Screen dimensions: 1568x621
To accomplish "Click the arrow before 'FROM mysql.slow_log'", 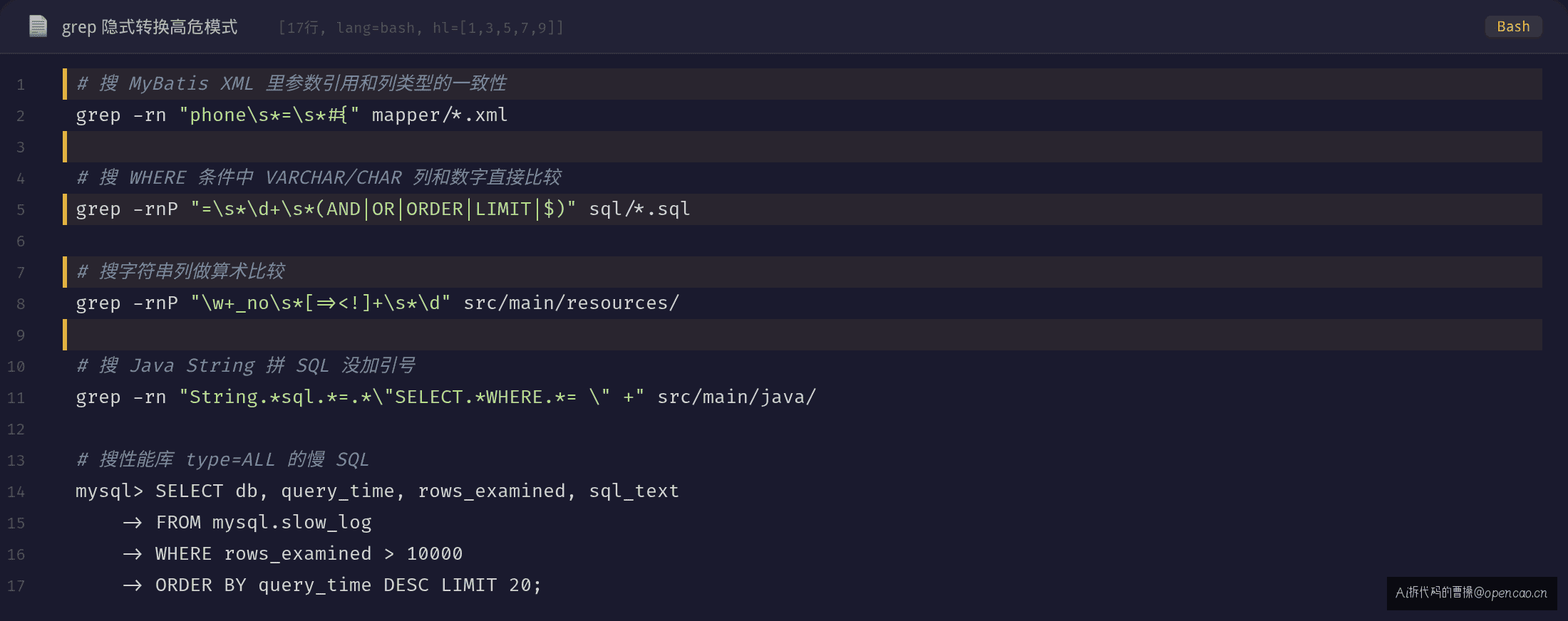I will (133, 523).
